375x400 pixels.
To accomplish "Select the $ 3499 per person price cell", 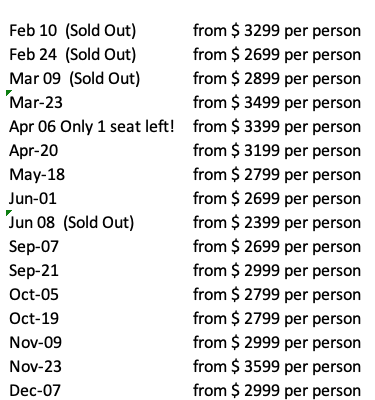I will pyautogui.click(x=277, y=103).
